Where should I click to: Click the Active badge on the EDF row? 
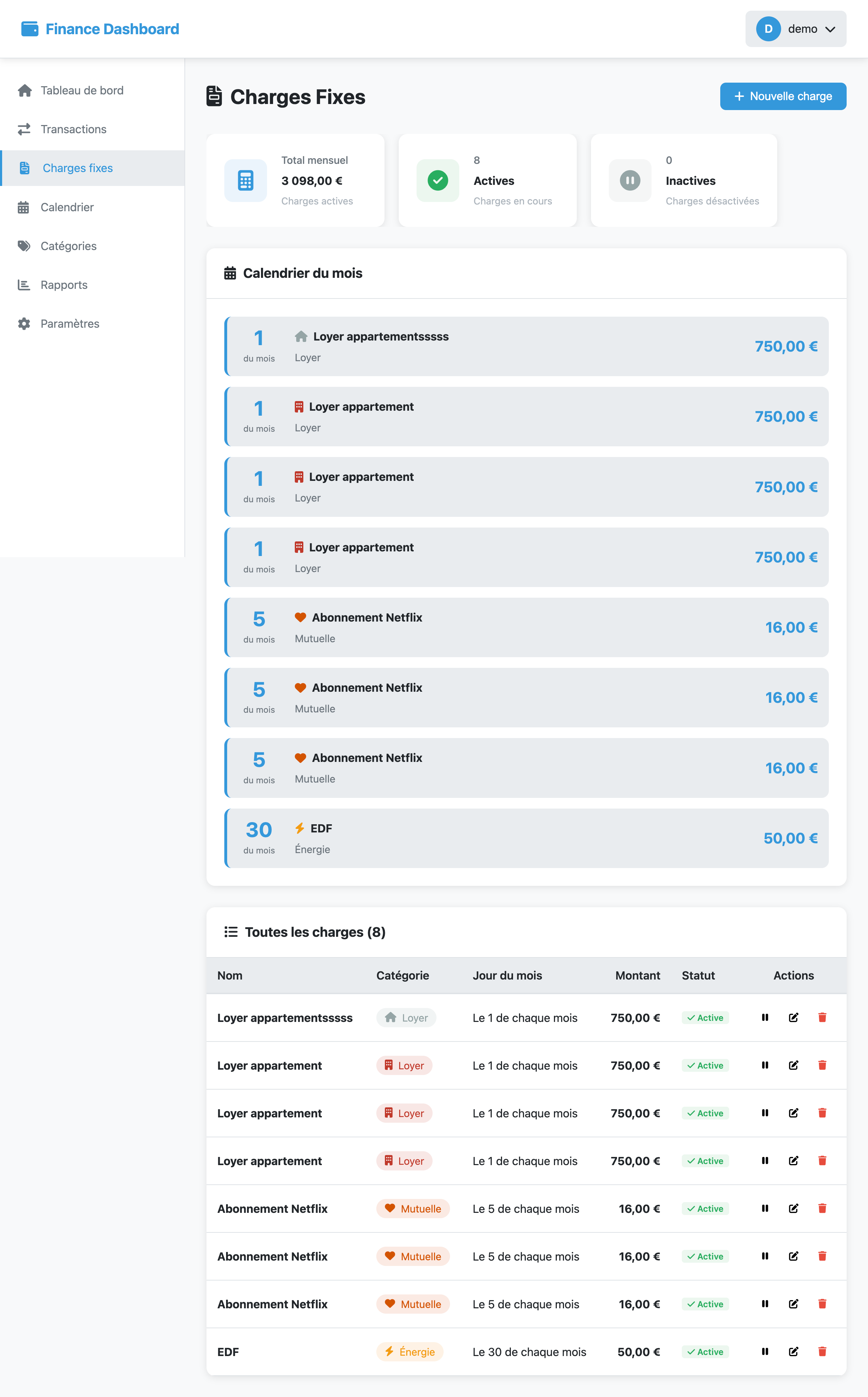[x=705, y=1352]
